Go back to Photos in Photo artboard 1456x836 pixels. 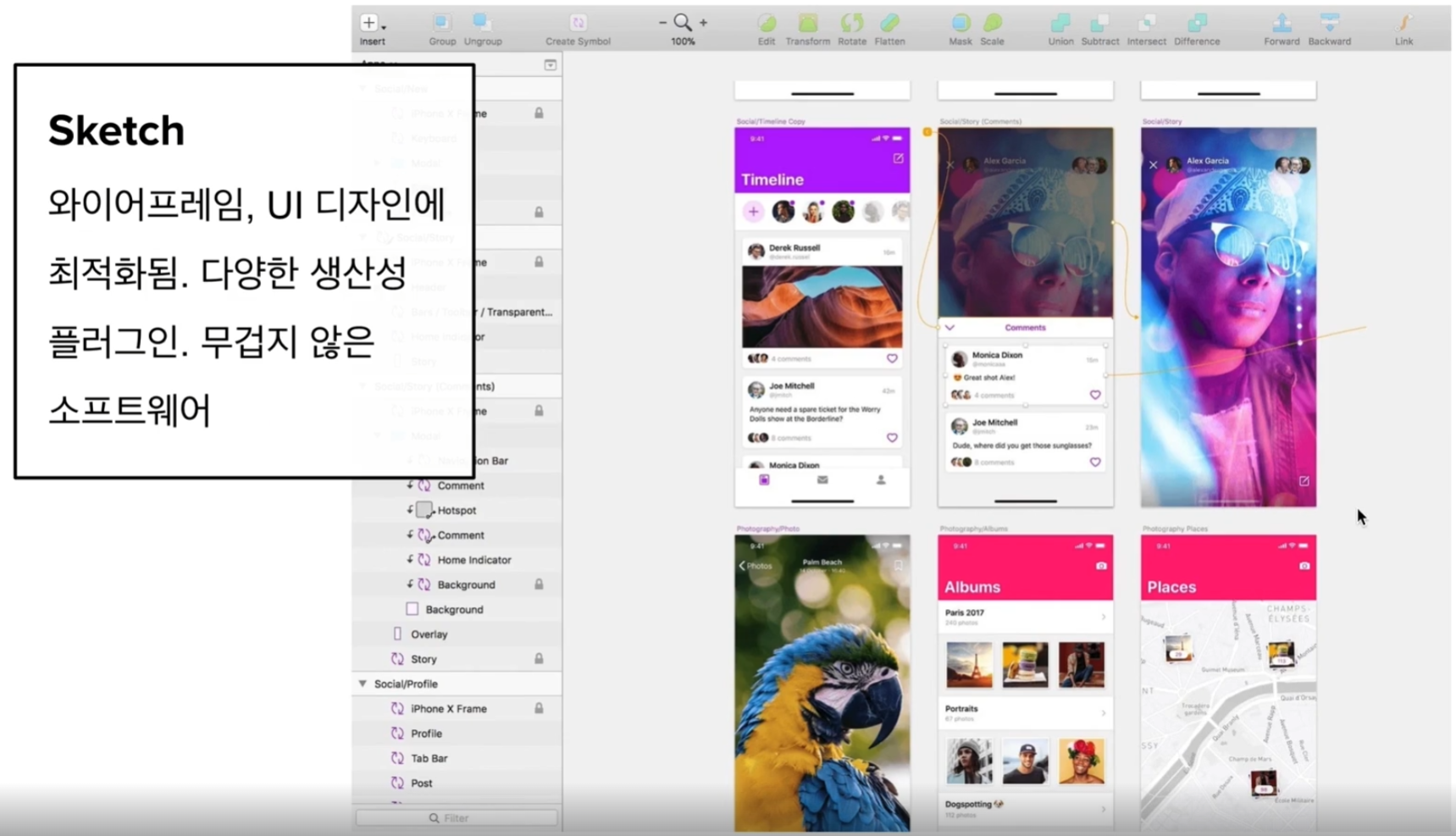[x=756, y=566]
